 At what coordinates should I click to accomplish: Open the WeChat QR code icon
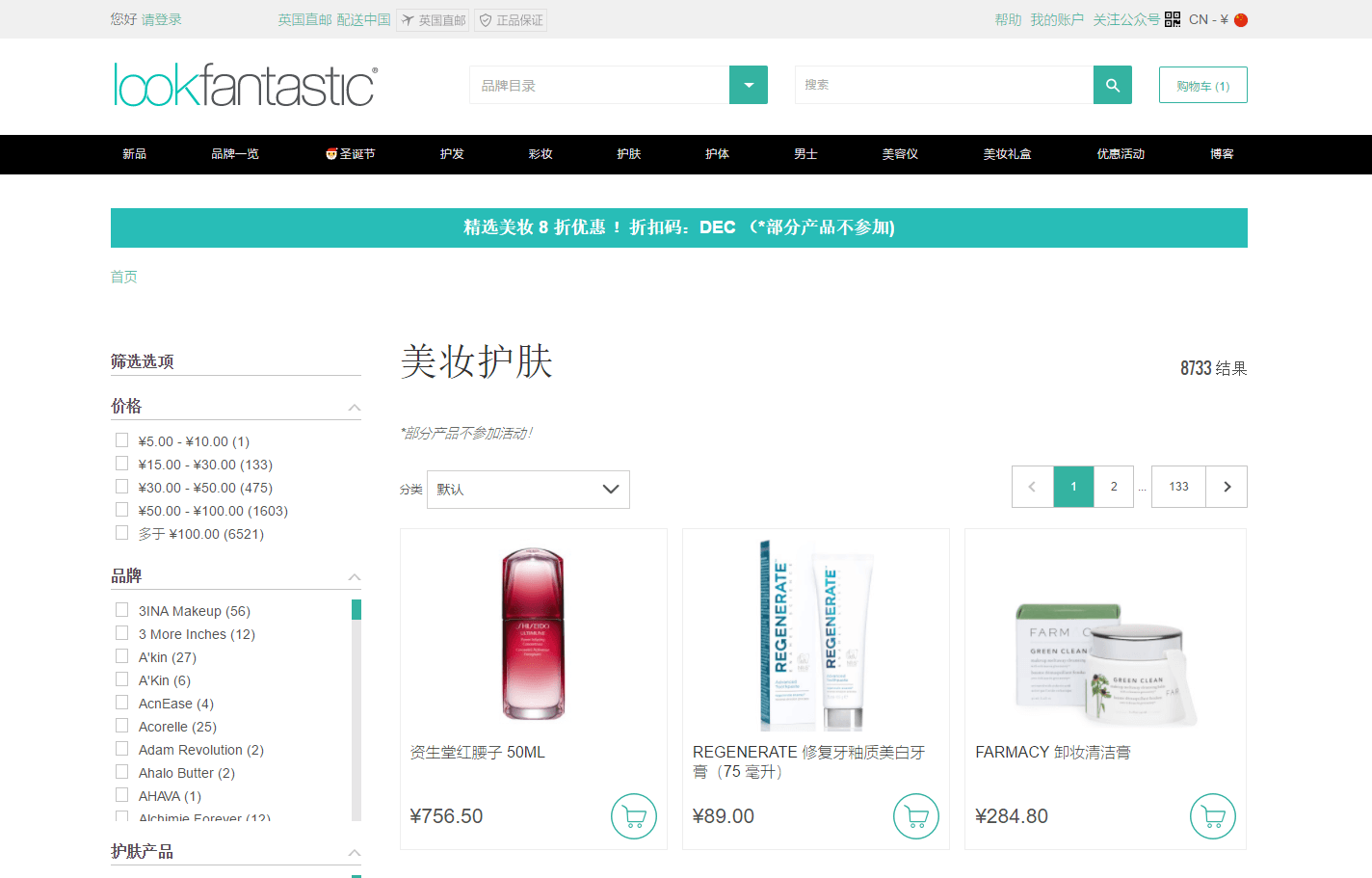(x=1173, y=19)
